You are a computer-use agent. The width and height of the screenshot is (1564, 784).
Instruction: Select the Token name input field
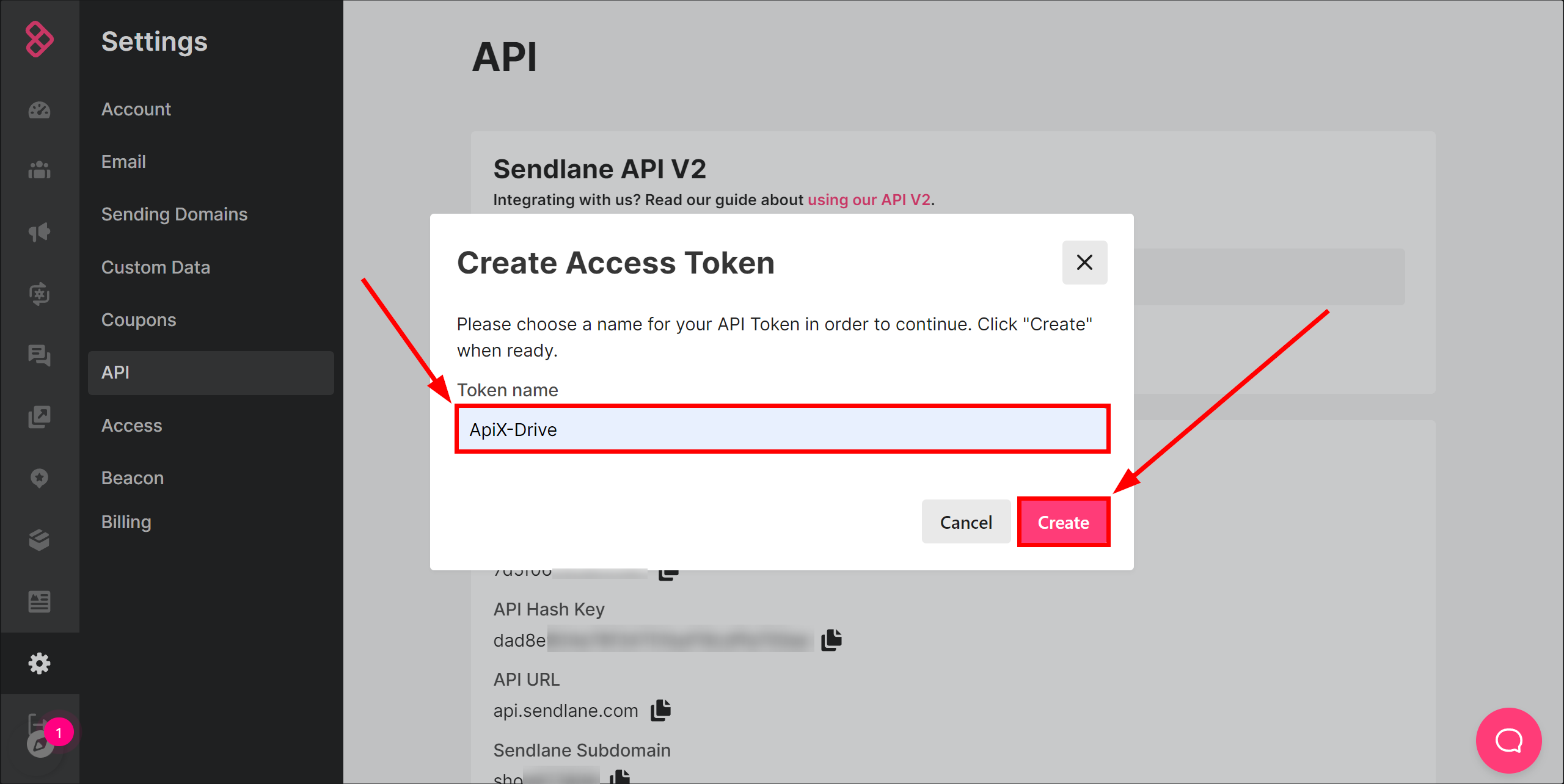782,428
